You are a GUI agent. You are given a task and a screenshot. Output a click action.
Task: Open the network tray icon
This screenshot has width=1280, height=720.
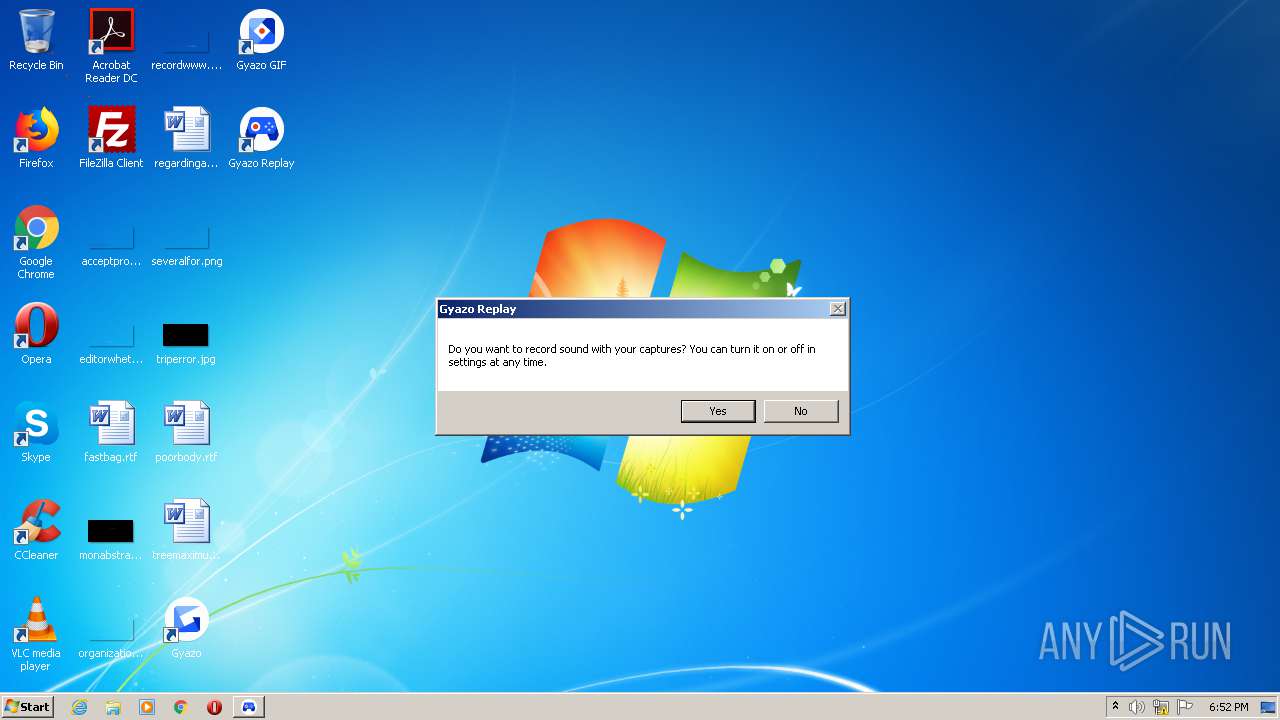click(1161, 707)
